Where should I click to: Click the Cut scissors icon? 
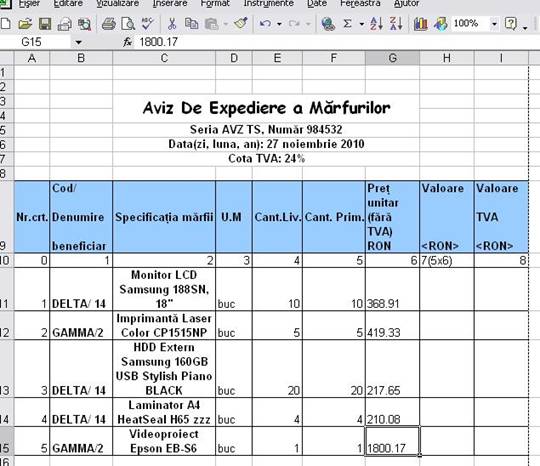tap(172, 24)
